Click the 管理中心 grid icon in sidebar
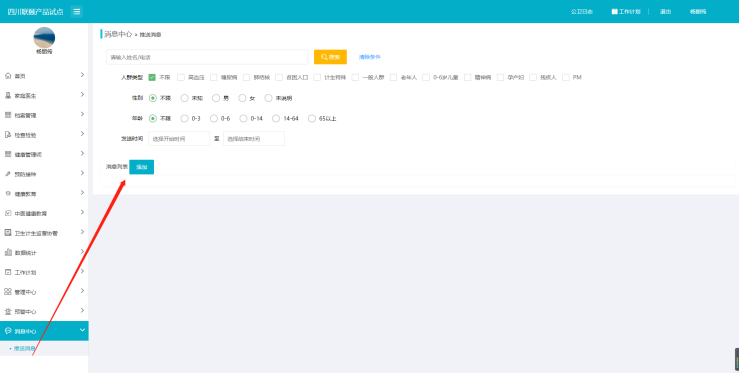Image resolution: width=740 pixels, height=374 pixels. [x=8, y=292]
